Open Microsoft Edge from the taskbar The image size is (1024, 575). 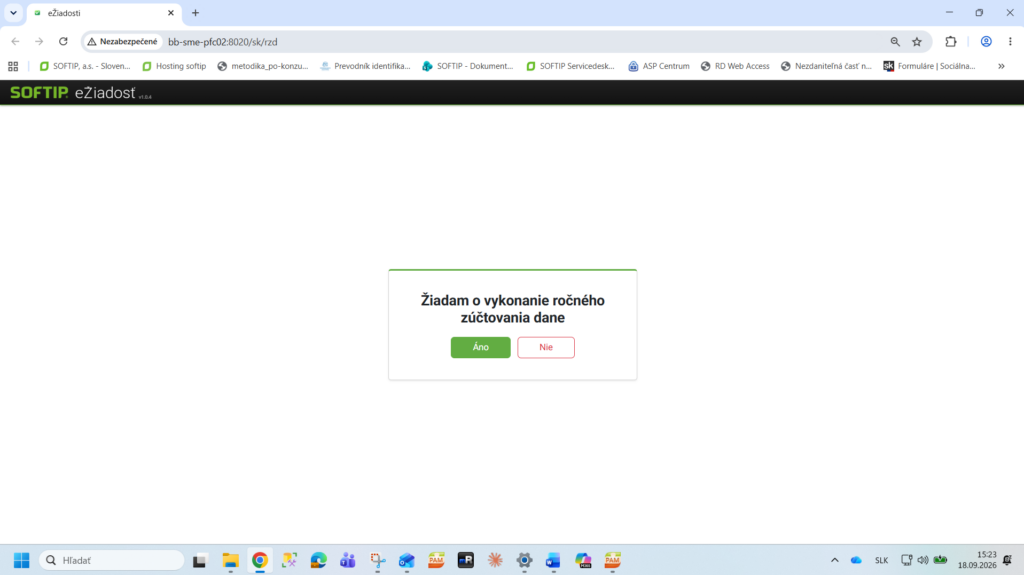point(319,560)
